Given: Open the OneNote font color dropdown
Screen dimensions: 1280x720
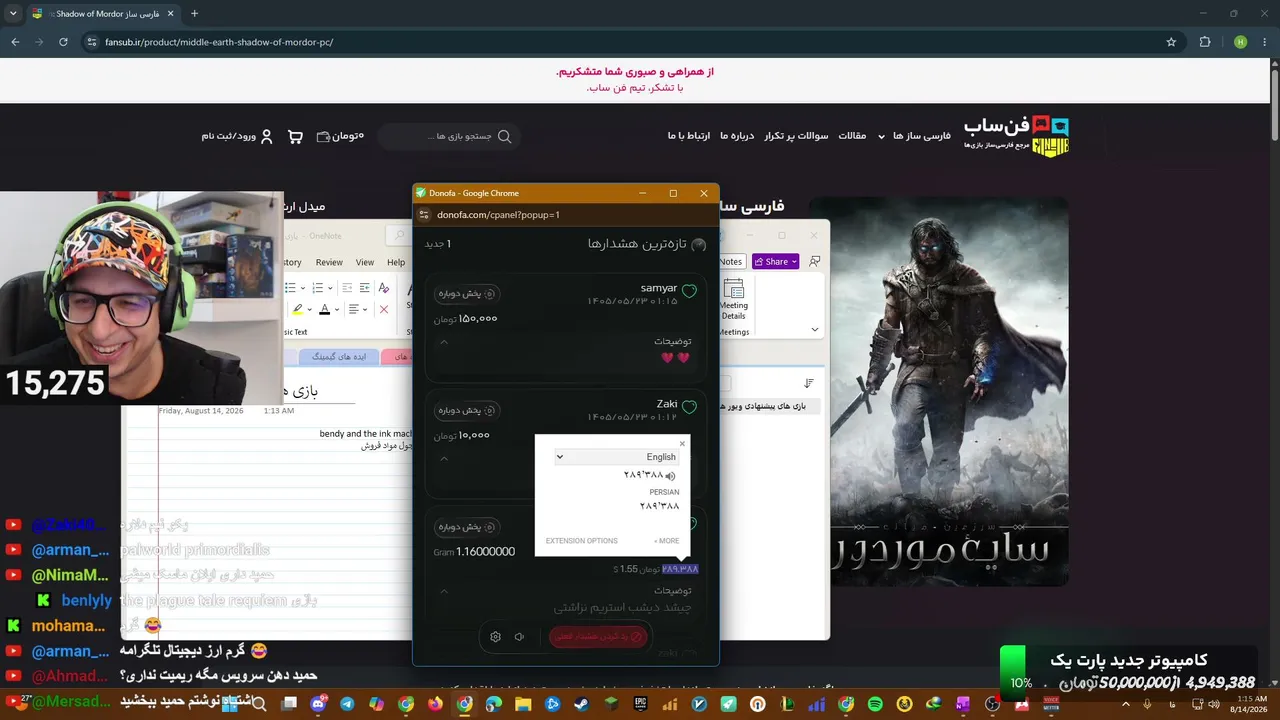Looking at the screenshot, I should (x=337, y=310).
